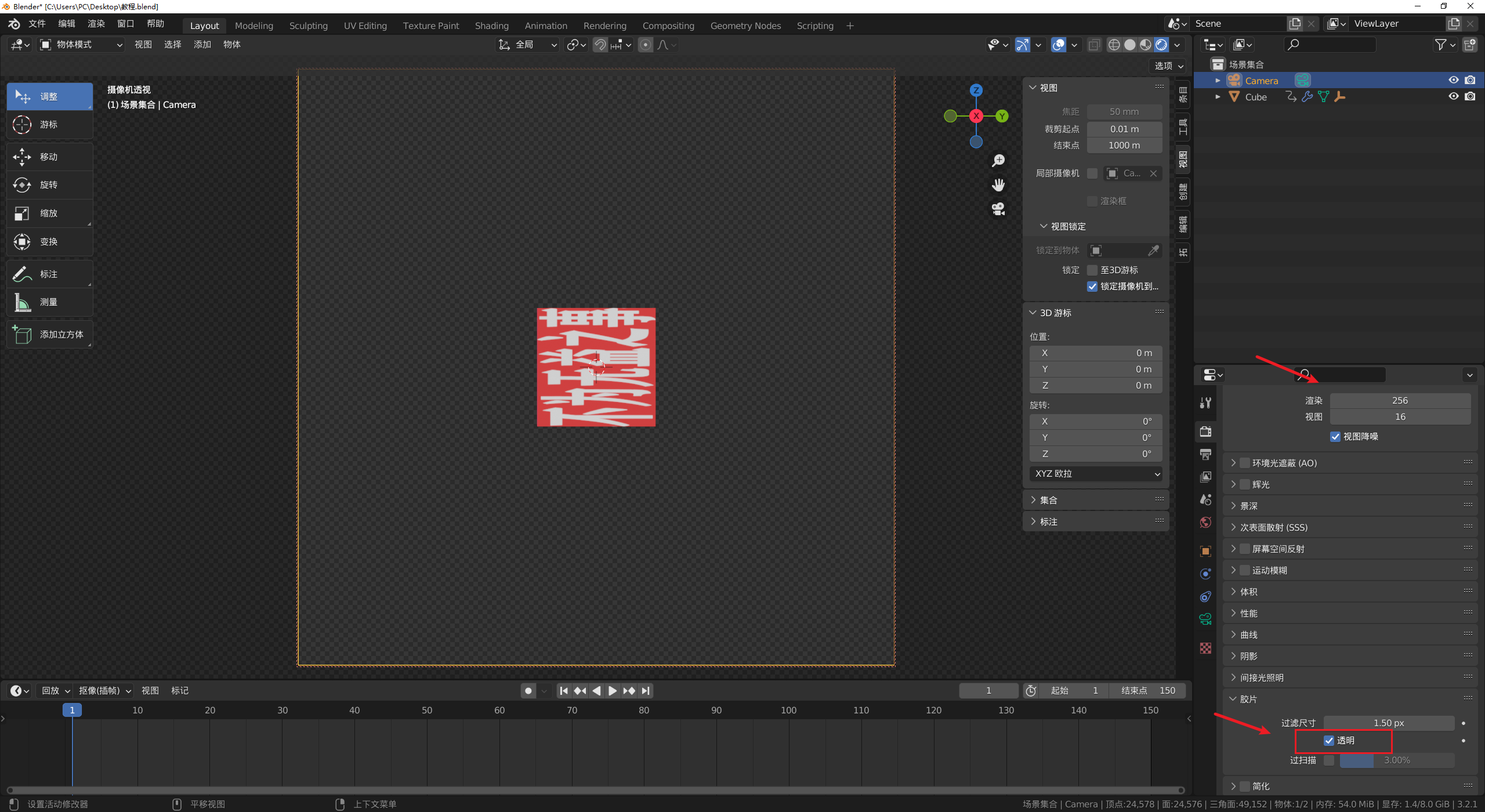Uncheck the 透明 transparent checkbox
The image size is (1485, 812).
pyautogui.click(x=1329, y=741)
